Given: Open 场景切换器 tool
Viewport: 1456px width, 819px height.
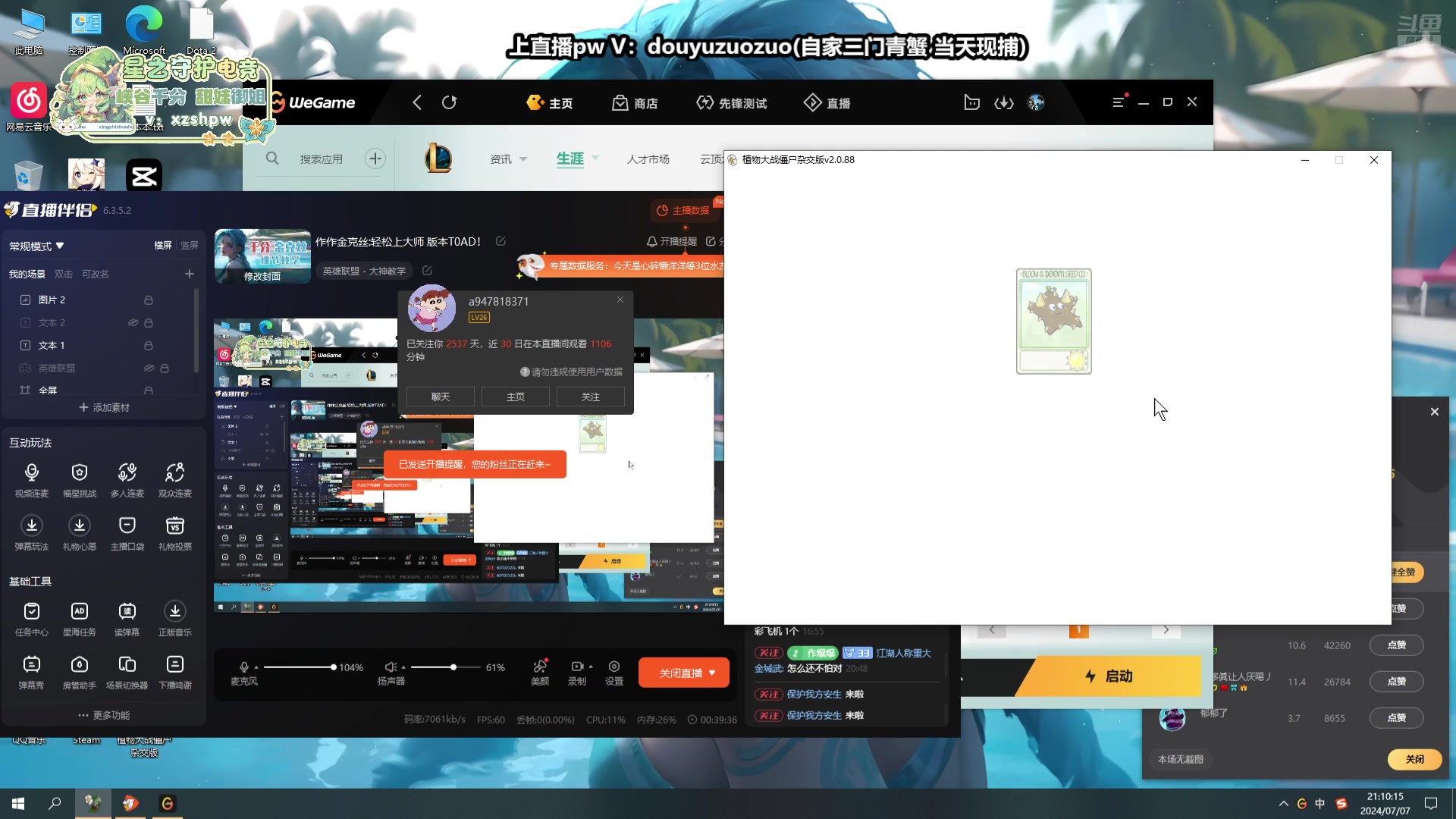Looking at the screenshot, I should [127, 672].
